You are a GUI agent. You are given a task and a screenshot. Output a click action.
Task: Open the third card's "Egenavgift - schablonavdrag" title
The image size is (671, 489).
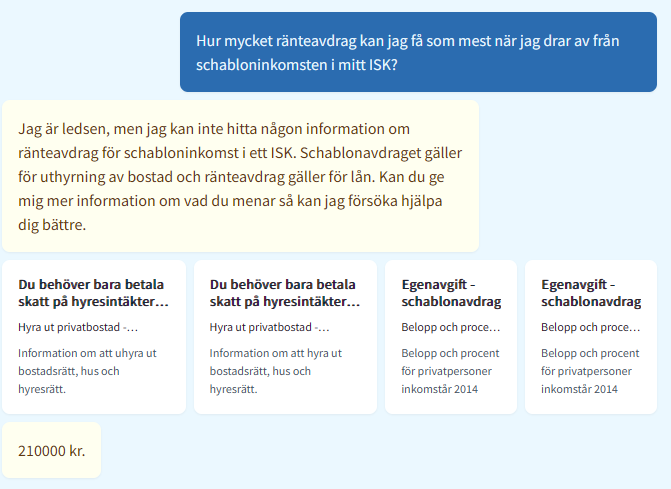[x=451, y=292]
